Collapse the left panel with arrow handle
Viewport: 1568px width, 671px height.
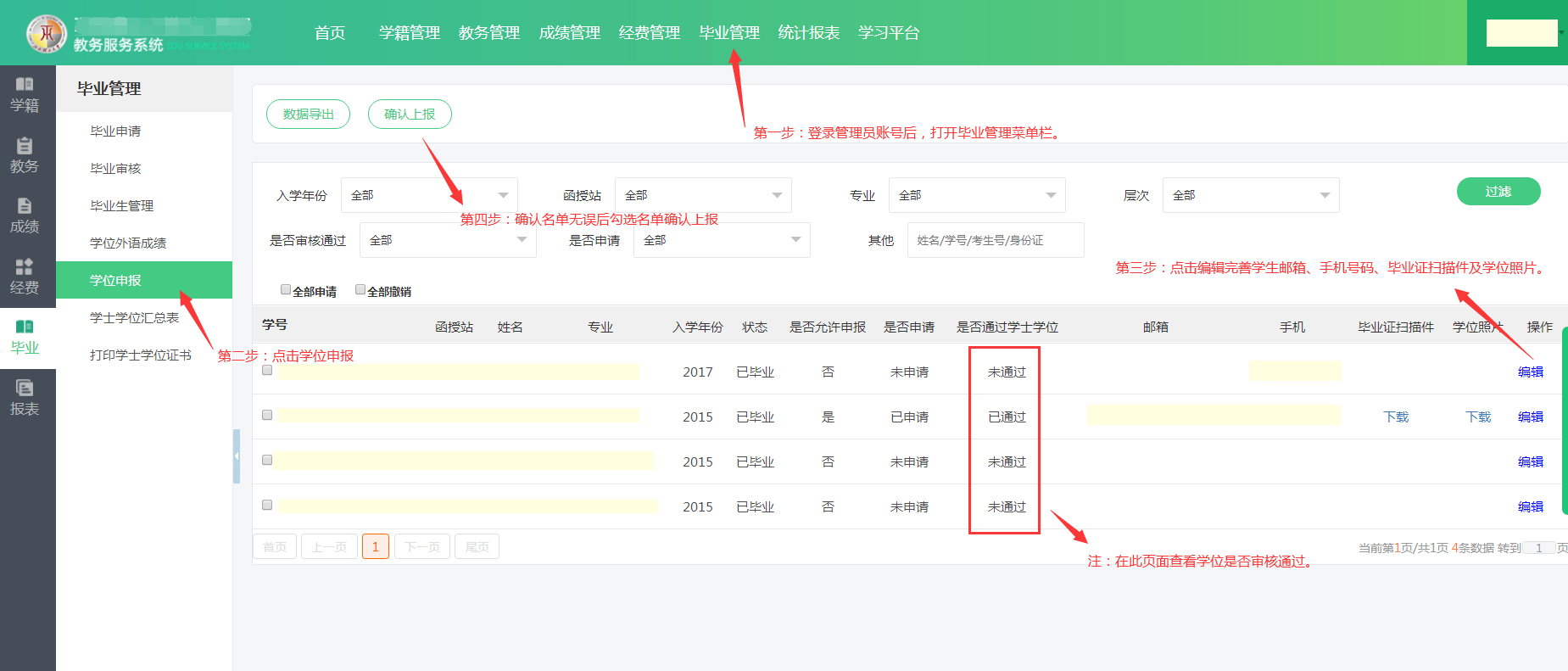click(237, 456)
